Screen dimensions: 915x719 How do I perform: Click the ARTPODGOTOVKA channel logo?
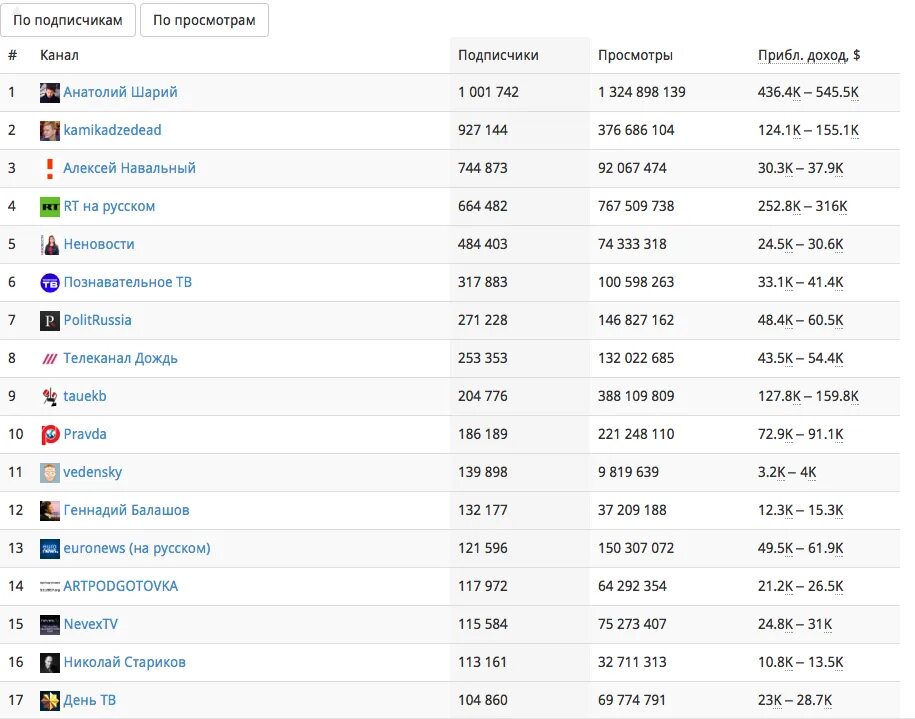click(50, 586)
